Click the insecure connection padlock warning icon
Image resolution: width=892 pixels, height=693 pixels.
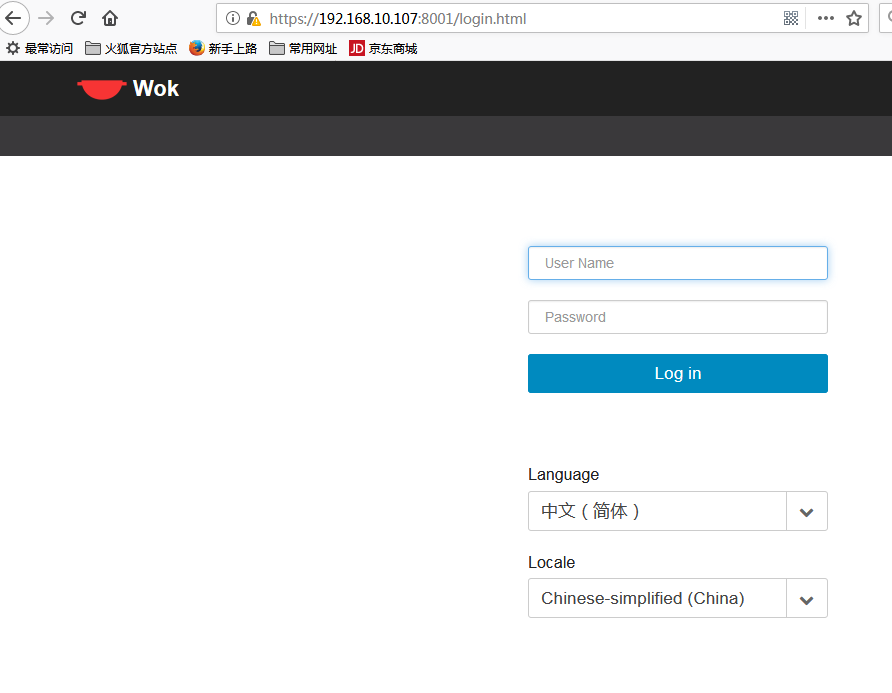click(254, 18)
